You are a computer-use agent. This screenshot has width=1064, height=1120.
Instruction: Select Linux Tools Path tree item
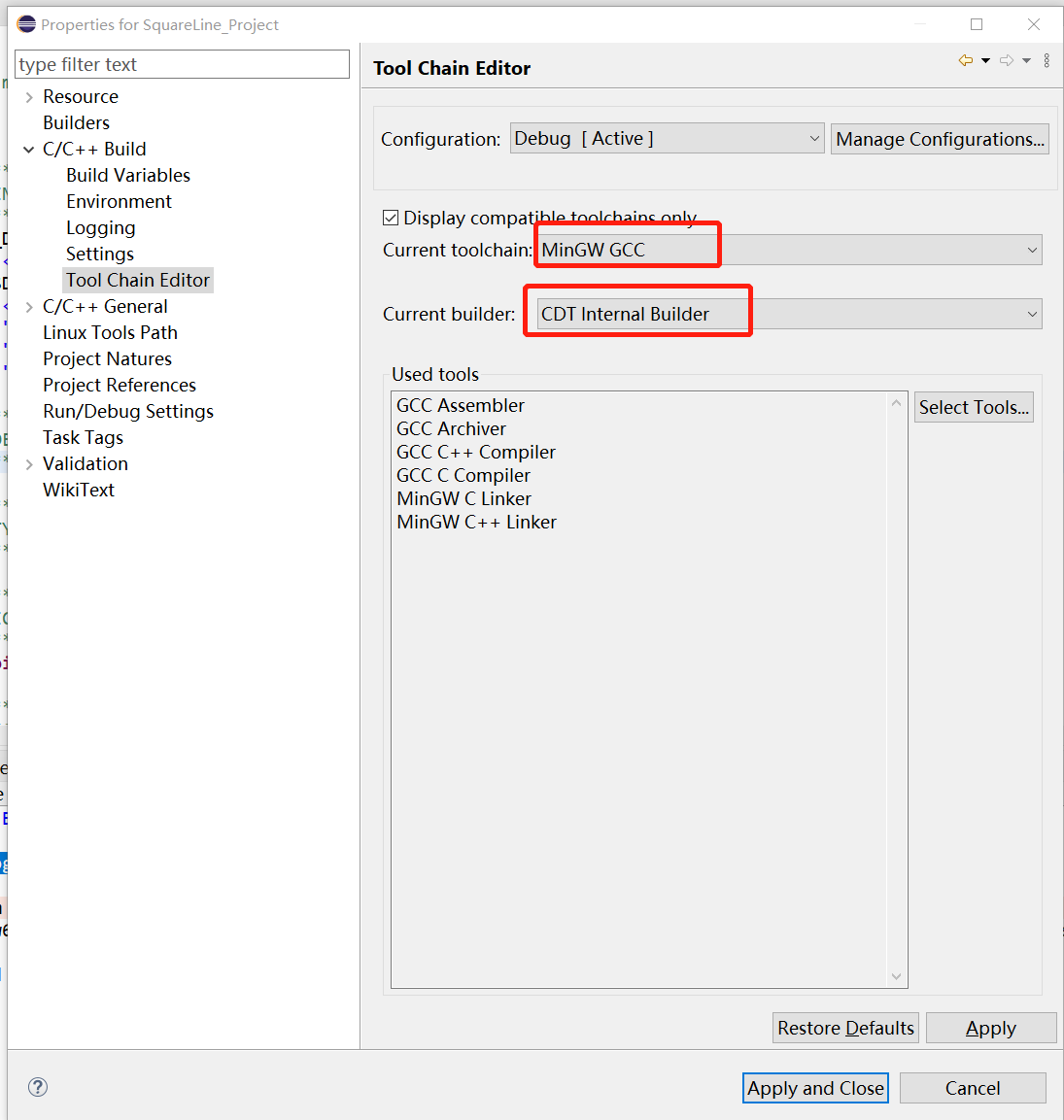tap(110, 333)
